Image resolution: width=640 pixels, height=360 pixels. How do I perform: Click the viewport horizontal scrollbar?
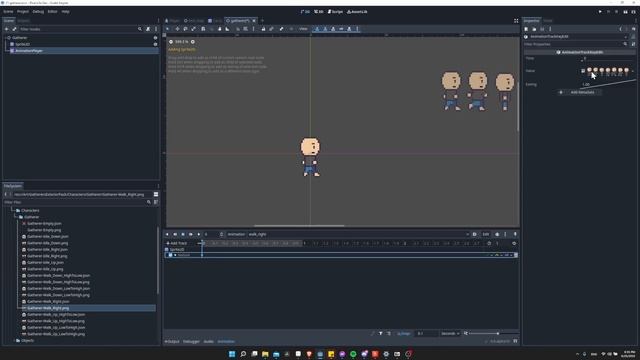tap(299, 225)
